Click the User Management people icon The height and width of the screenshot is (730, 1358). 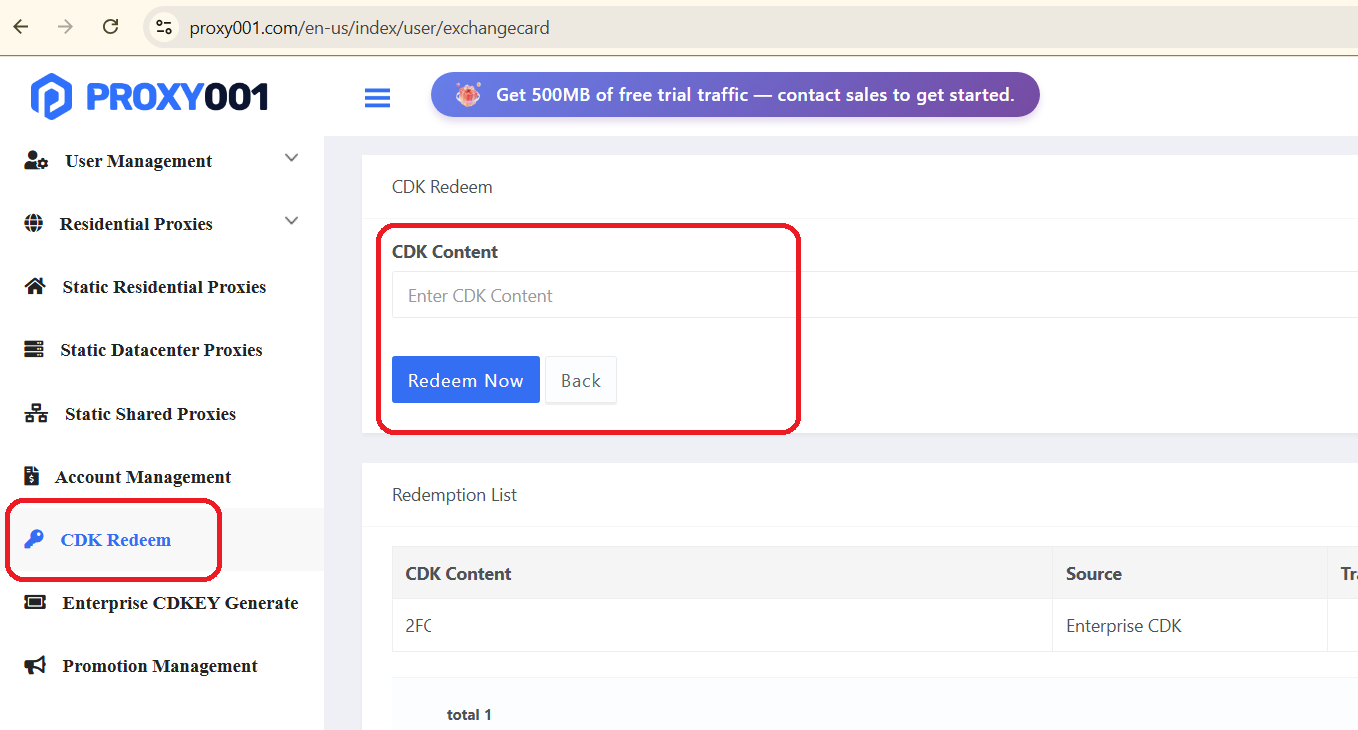36,161
